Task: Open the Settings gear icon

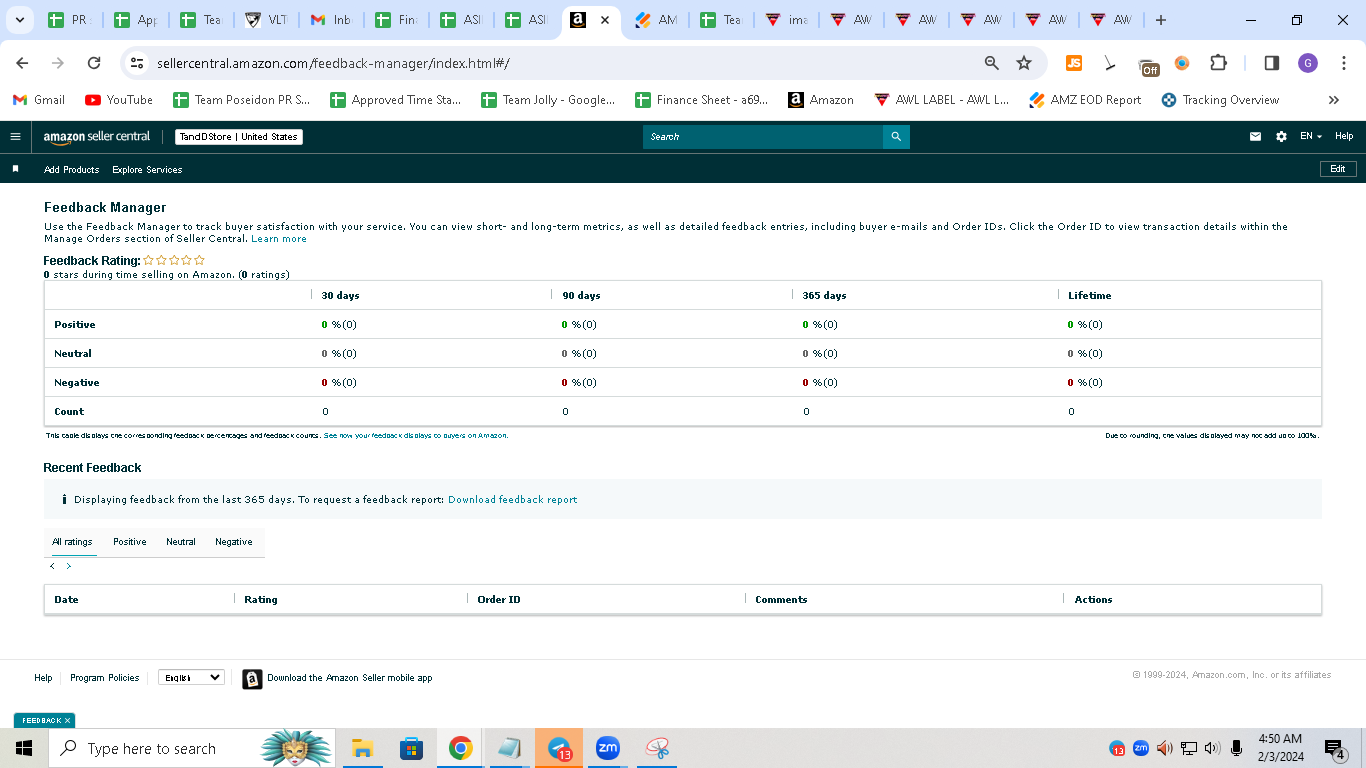Action: pos(1281,137)
